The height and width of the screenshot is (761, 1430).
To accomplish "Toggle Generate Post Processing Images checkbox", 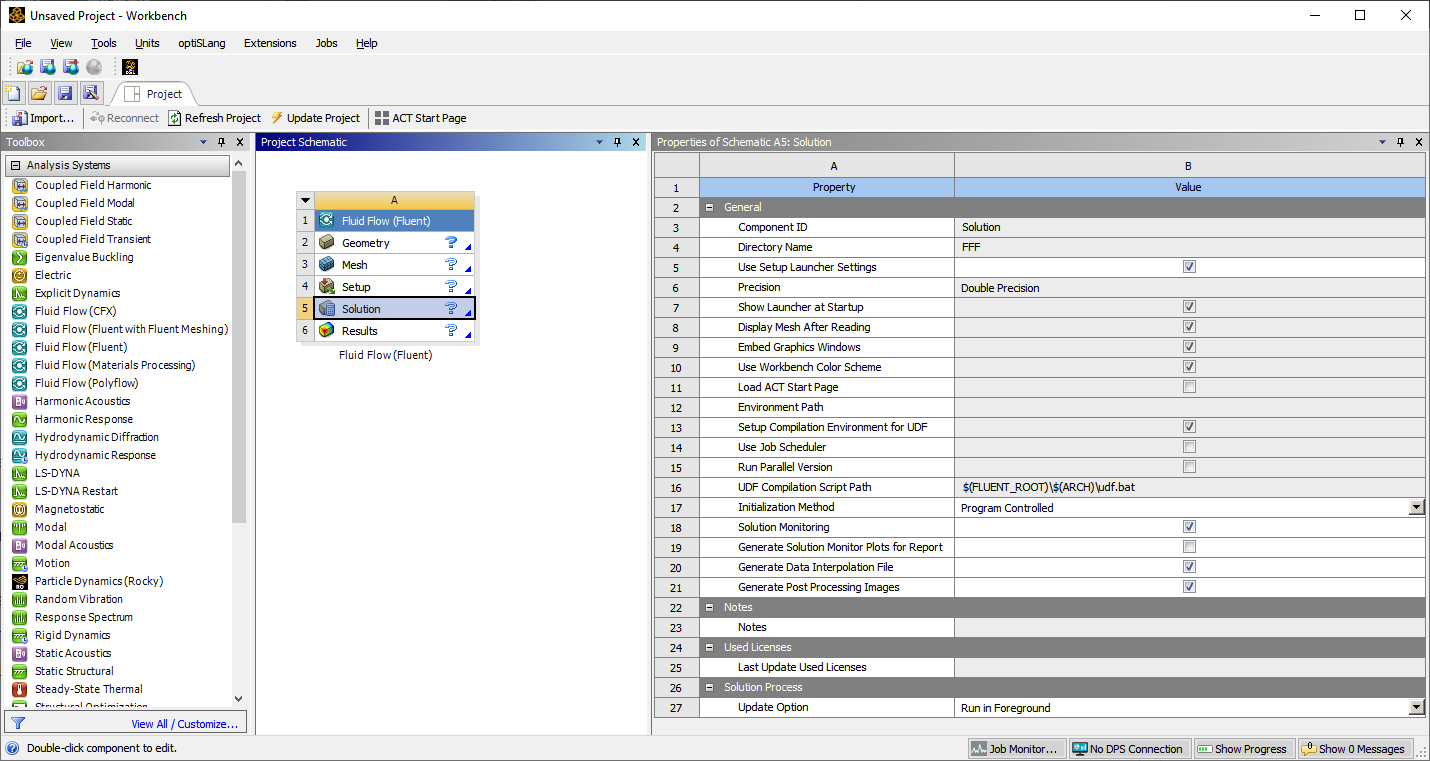I will pos(1189,587).
